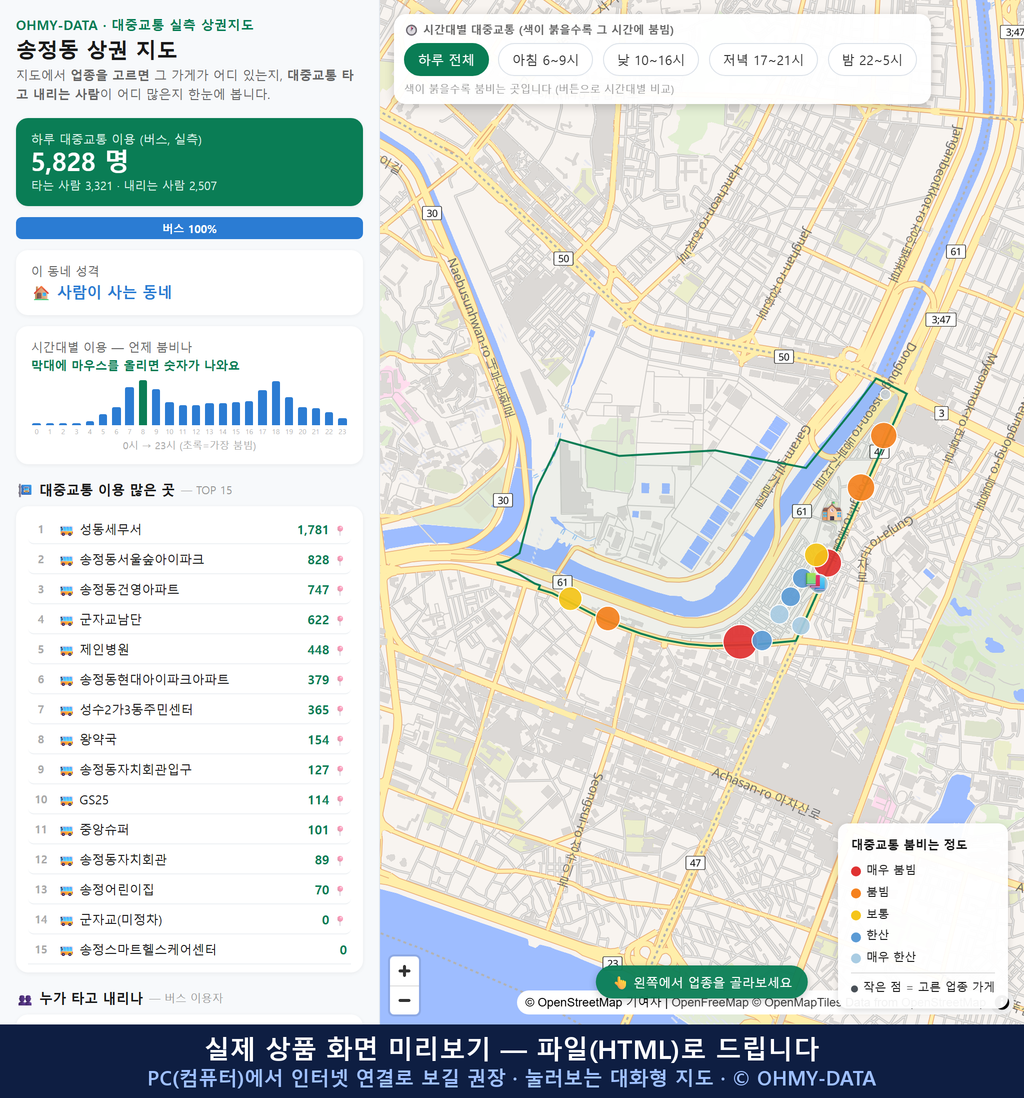Click the pin icon in 제인병원 row
The width and height of the screenshot is (1024, 1098).
340,650
